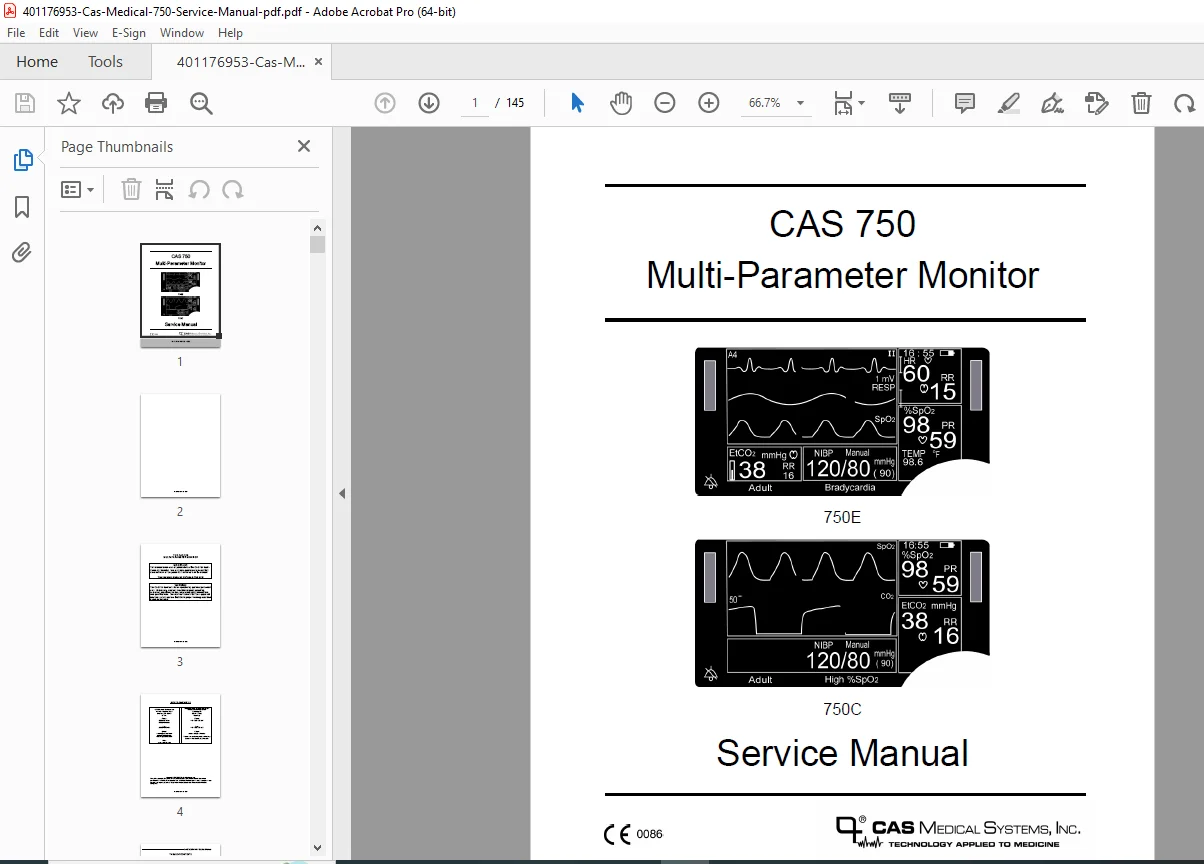This screenshot has height=864, width=1204.
Task: Expand fit page tool dropdown arrow
Action: [x=861, y=103]
